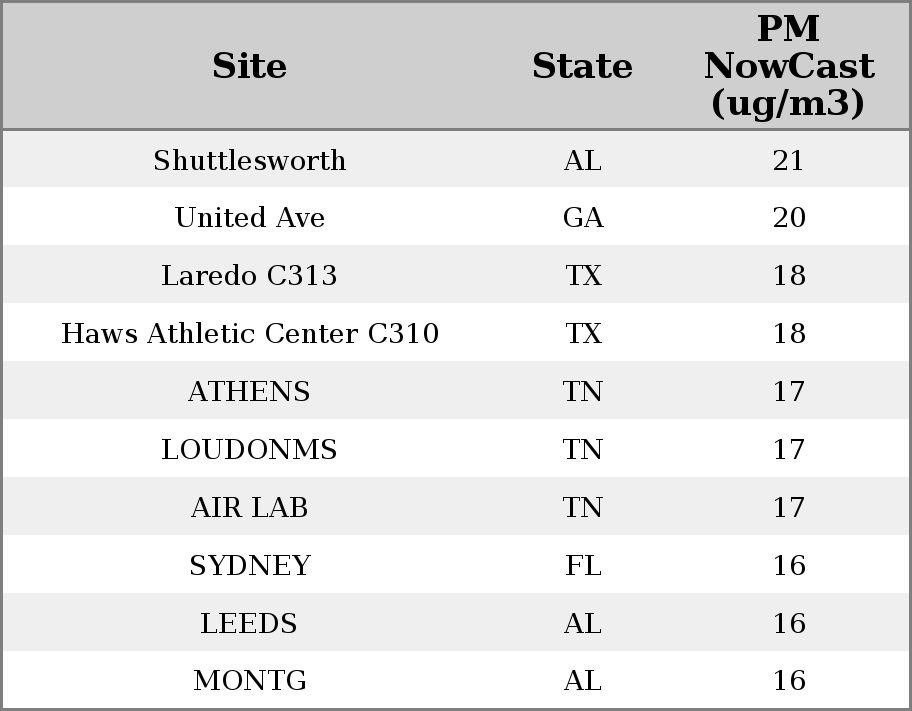912x711 pixels.
Task: Select the MONTG site cell
Action: coord(250,680)
